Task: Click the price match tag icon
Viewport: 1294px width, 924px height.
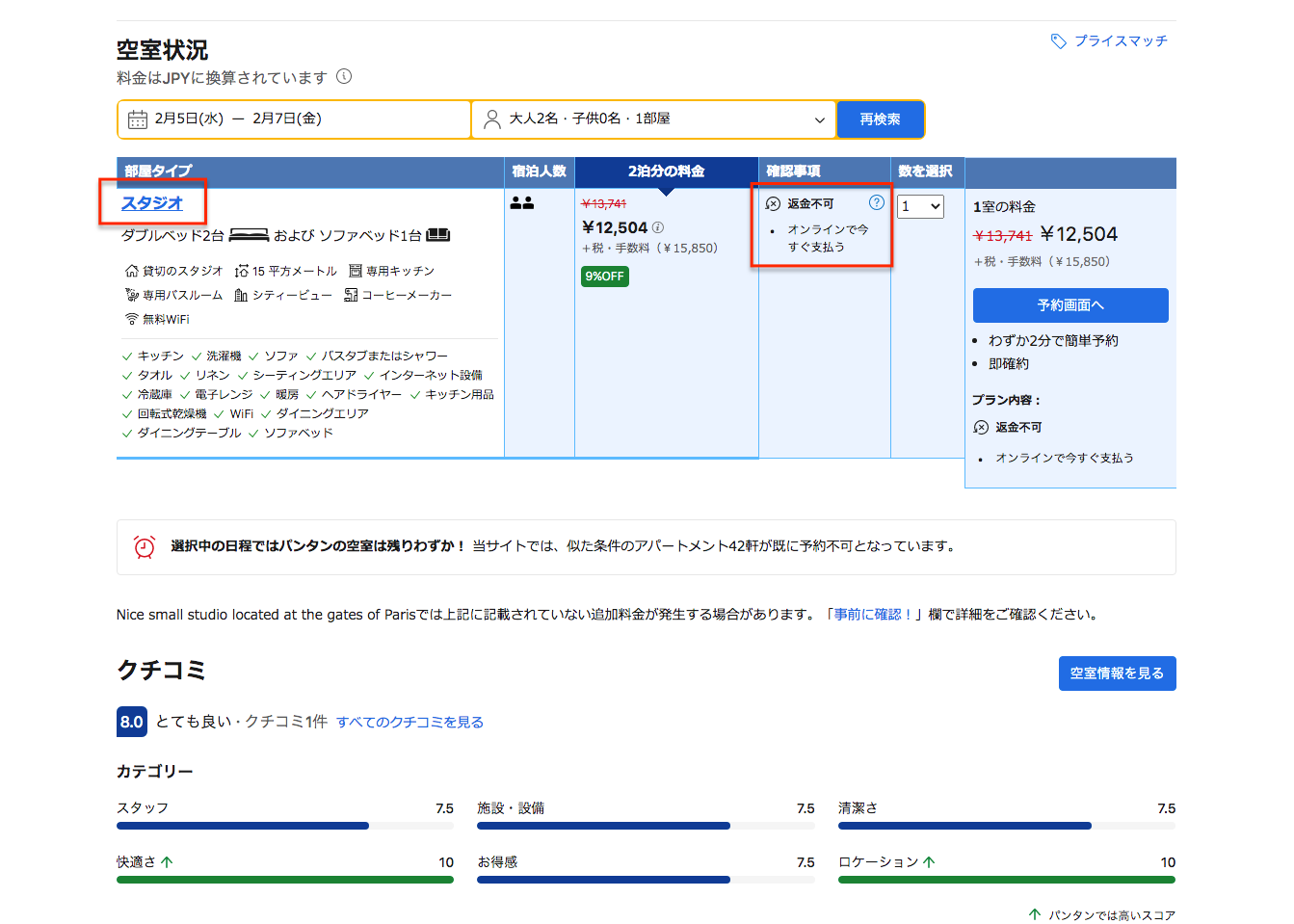Action: (1058, 41)
